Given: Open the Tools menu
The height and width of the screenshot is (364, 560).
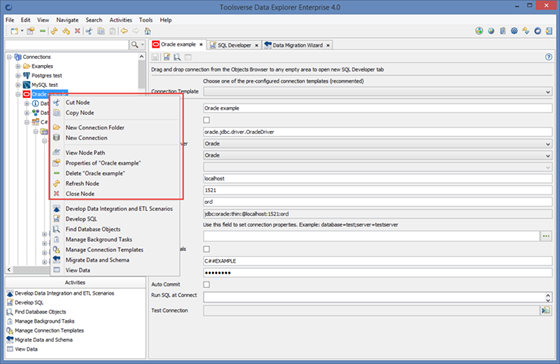Looking at the screenshot, I should click(146, 20).
